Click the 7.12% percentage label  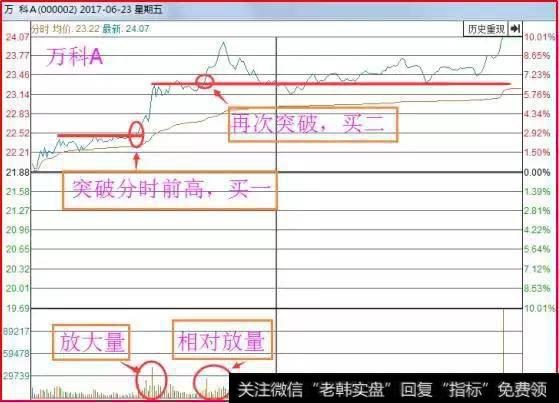click(x=537, y=269)
